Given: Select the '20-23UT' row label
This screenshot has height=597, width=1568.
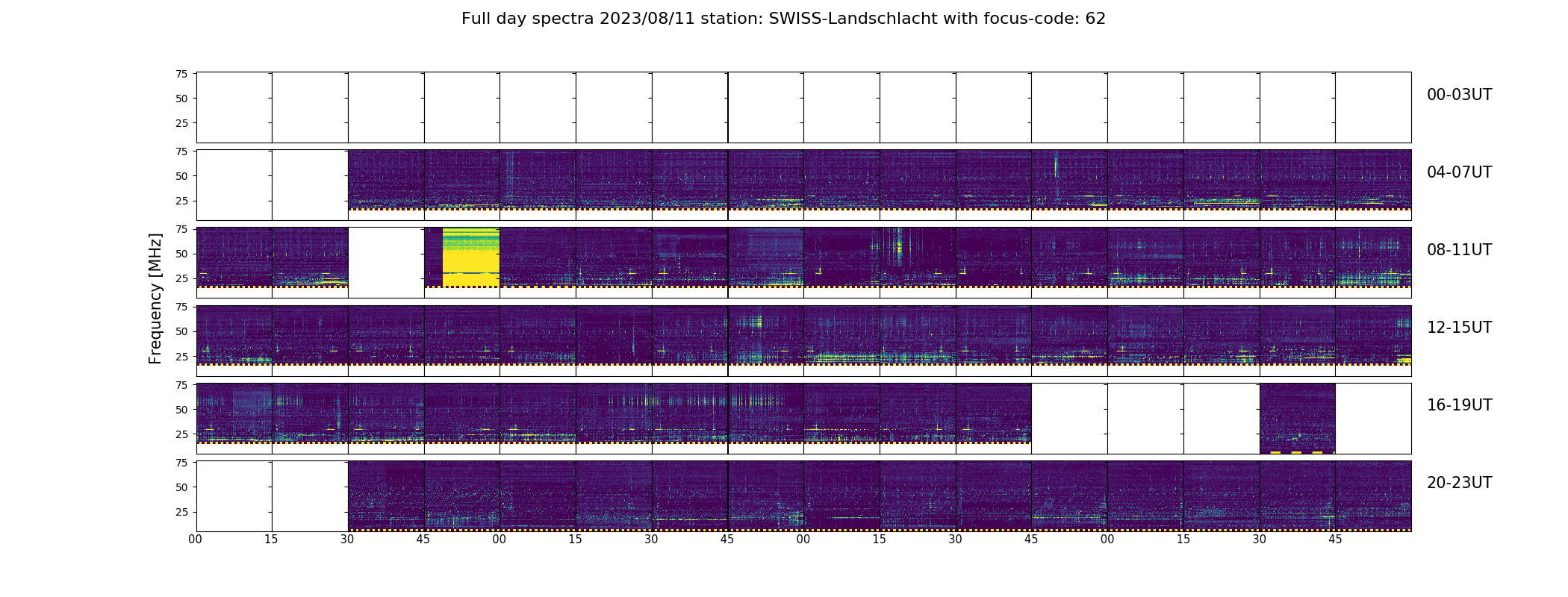Looking at the screenshot, I should [1459, 483].
